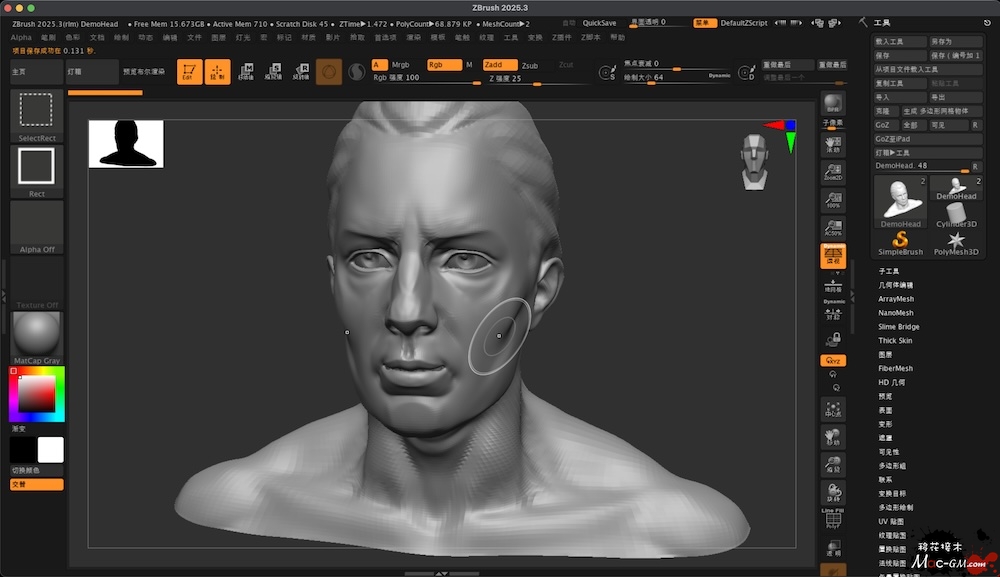1000x577 pixels.
Task: Open the Z脚本 menu
Action: [590, 37]
